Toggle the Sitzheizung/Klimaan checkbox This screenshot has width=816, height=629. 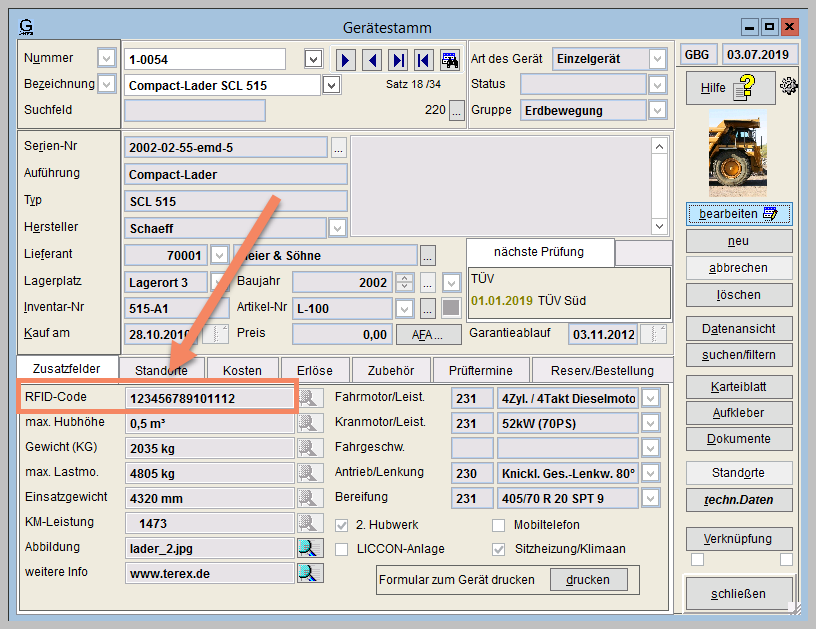pos(499,549)
